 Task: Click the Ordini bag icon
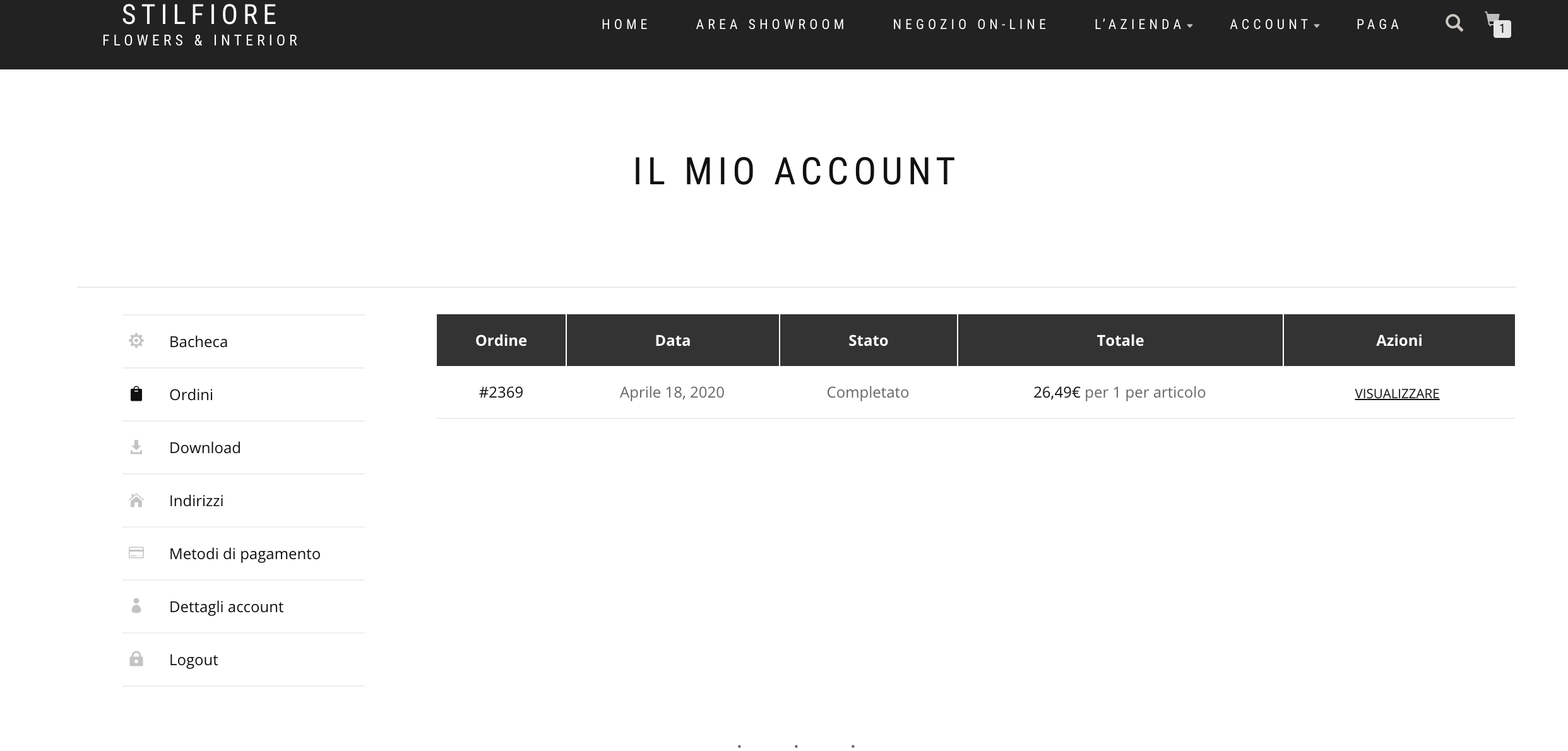(137, 393)
